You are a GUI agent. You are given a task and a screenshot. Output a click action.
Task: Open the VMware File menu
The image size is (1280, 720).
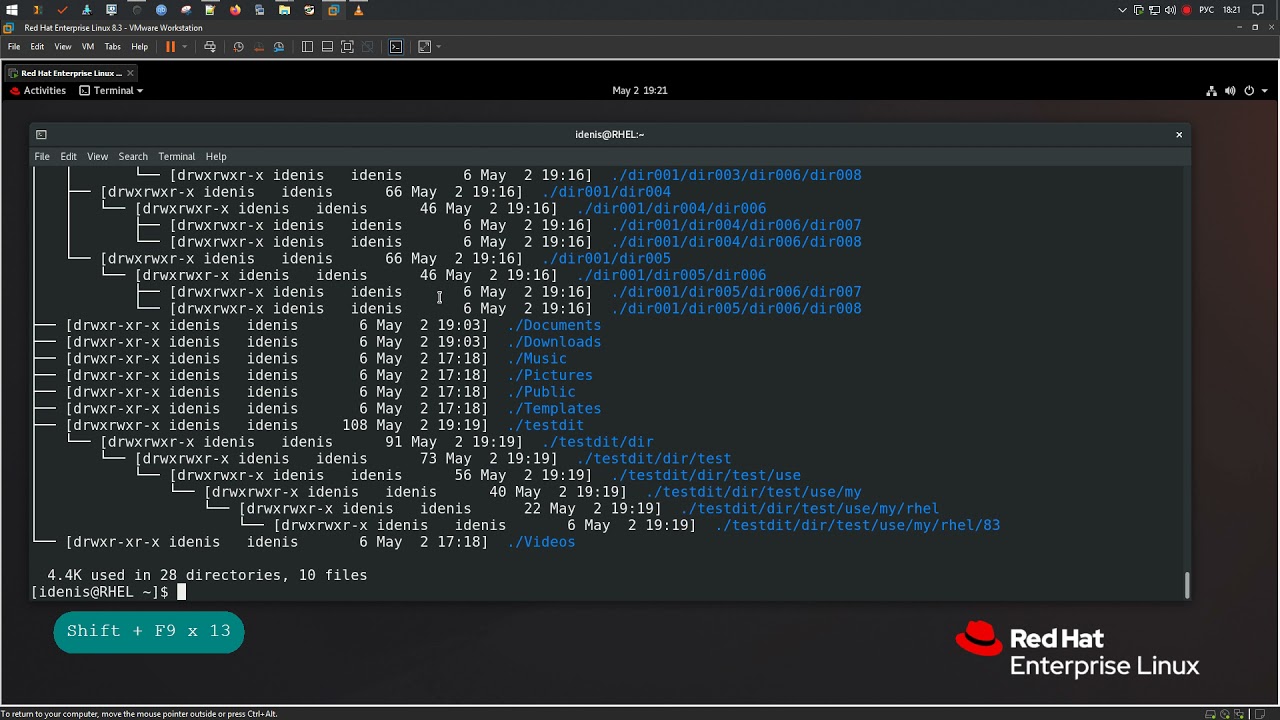14,46
